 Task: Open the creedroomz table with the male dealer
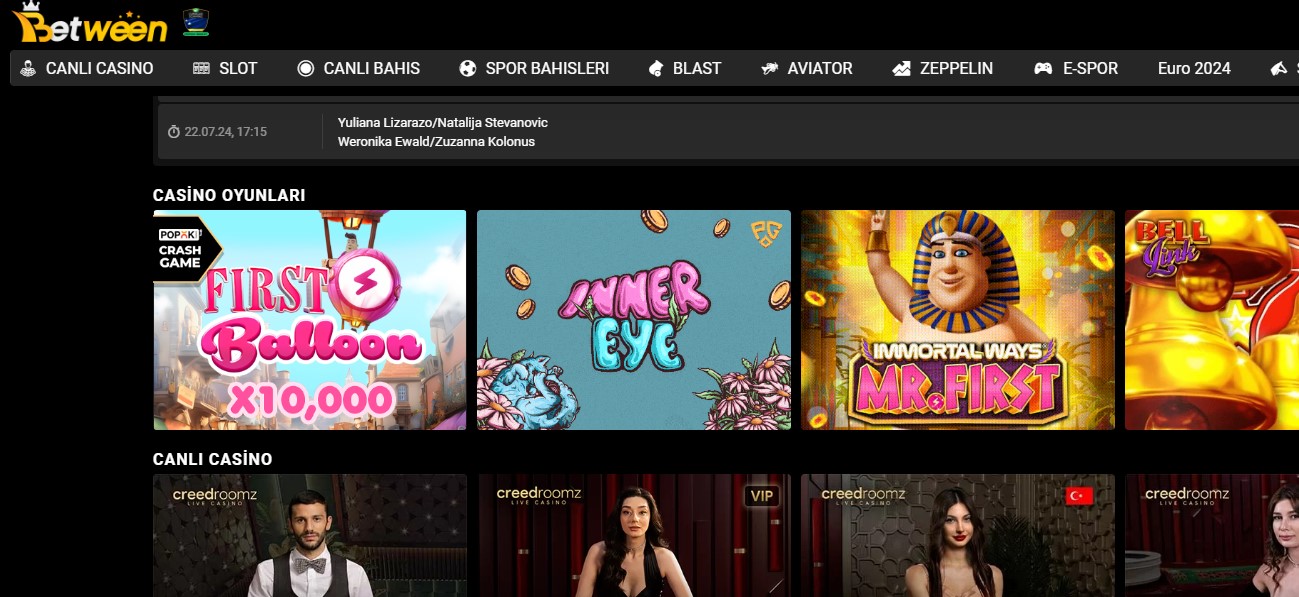(x=310, y=536)
